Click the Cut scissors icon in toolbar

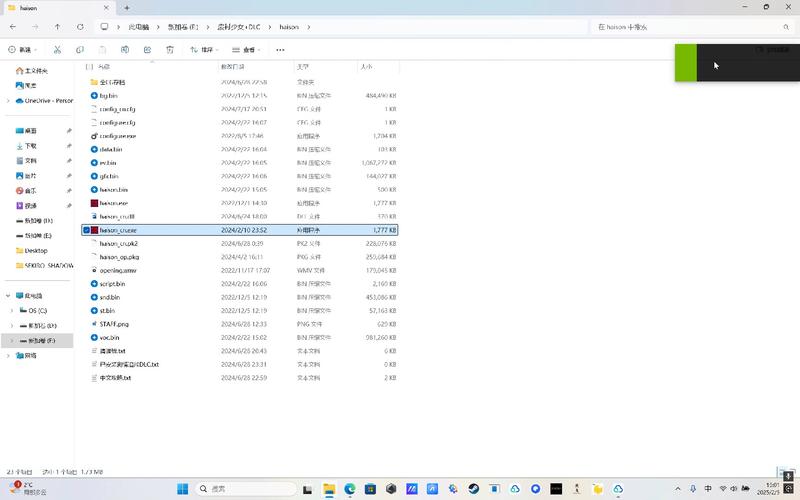pos(57,49)
